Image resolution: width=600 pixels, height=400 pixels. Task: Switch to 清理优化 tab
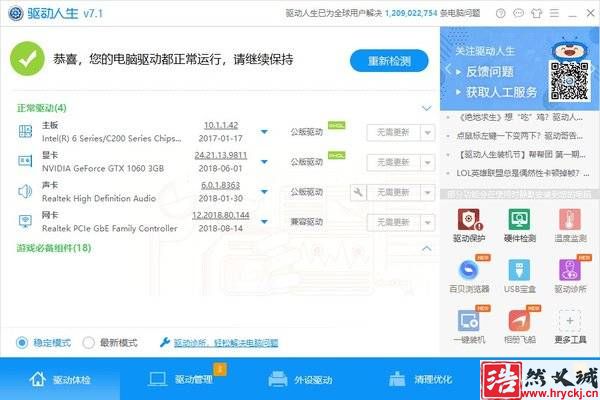point(420,379)
